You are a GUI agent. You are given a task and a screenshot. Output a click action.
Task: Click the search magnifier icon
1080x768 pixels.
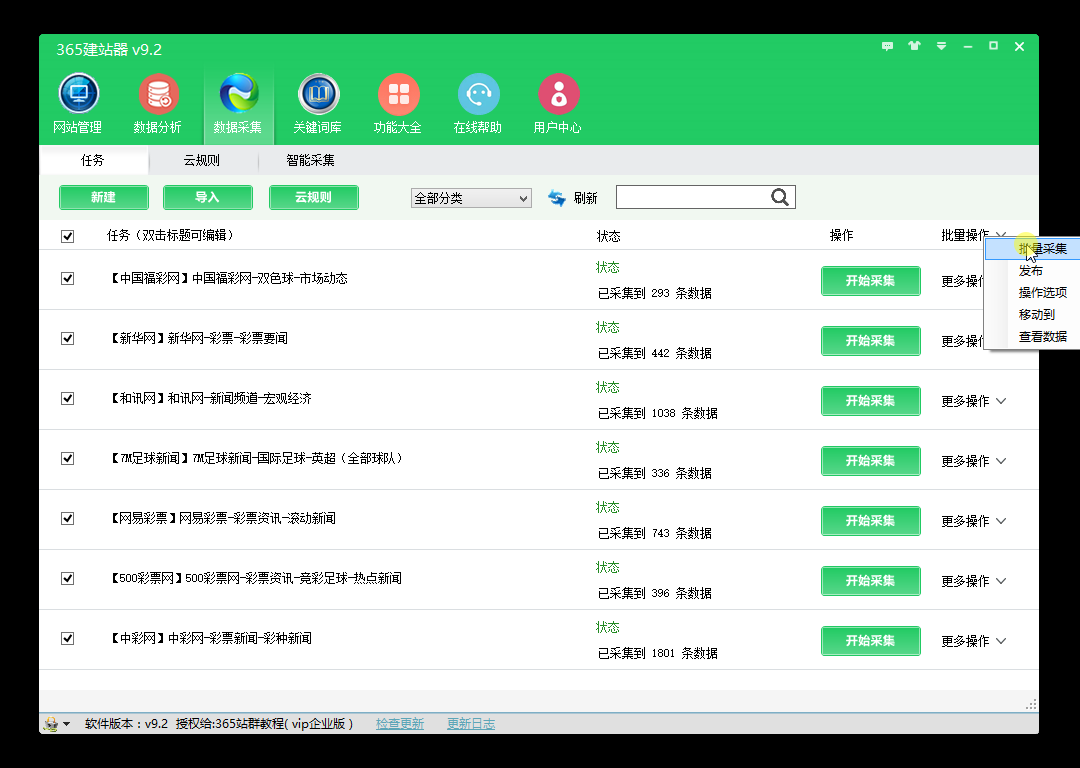(x=780, y=197)
